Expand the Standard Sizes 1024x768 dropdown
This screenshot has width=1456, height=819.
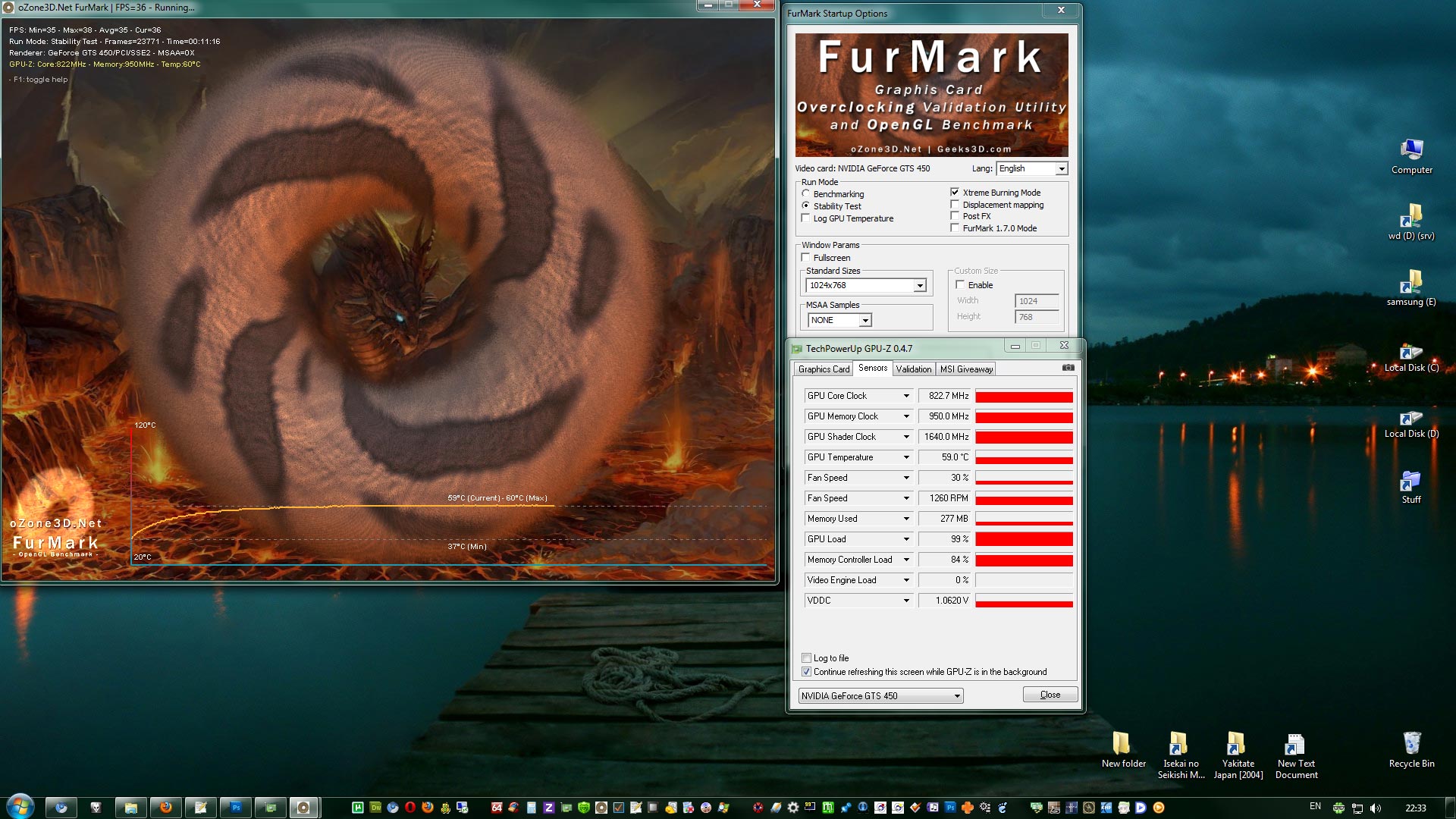919,286
